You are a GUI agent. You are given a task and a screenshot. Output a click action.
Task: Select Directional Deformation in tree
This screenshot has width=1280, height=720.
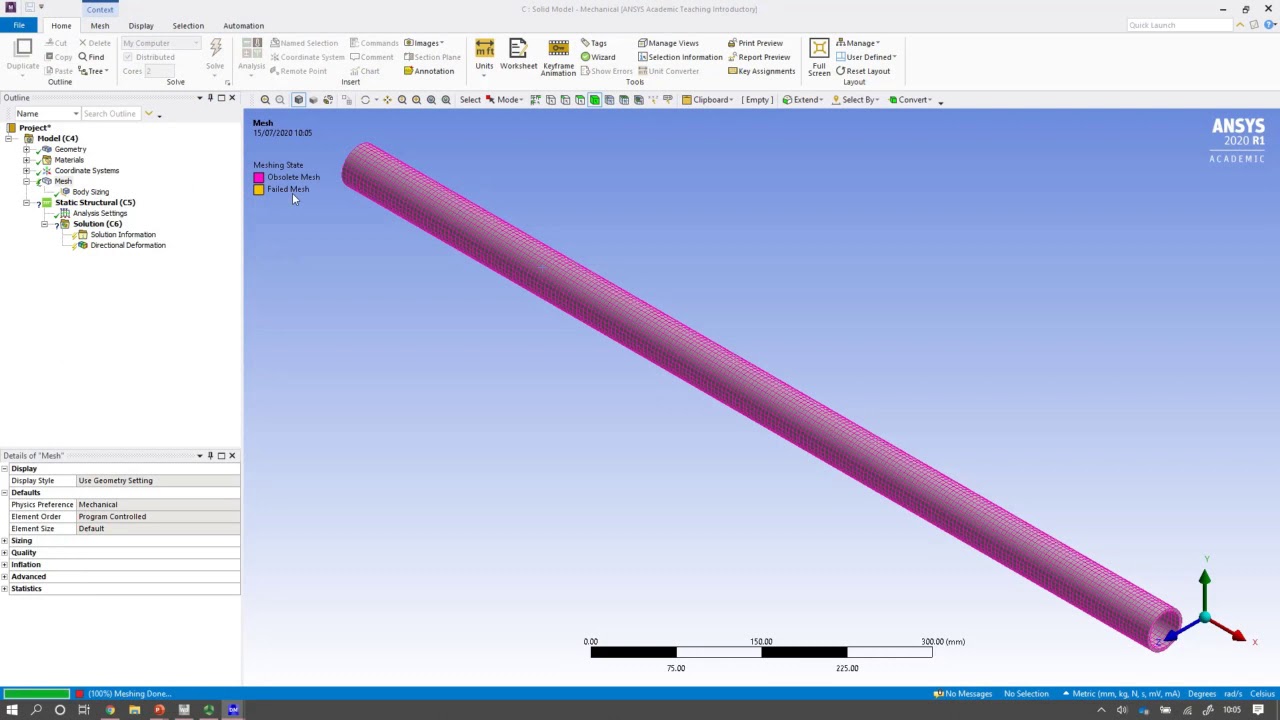click(128, 246)
